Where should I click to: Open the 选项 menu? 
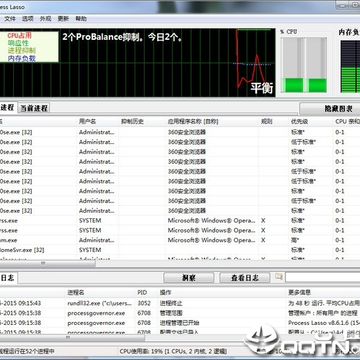point(28,19)
